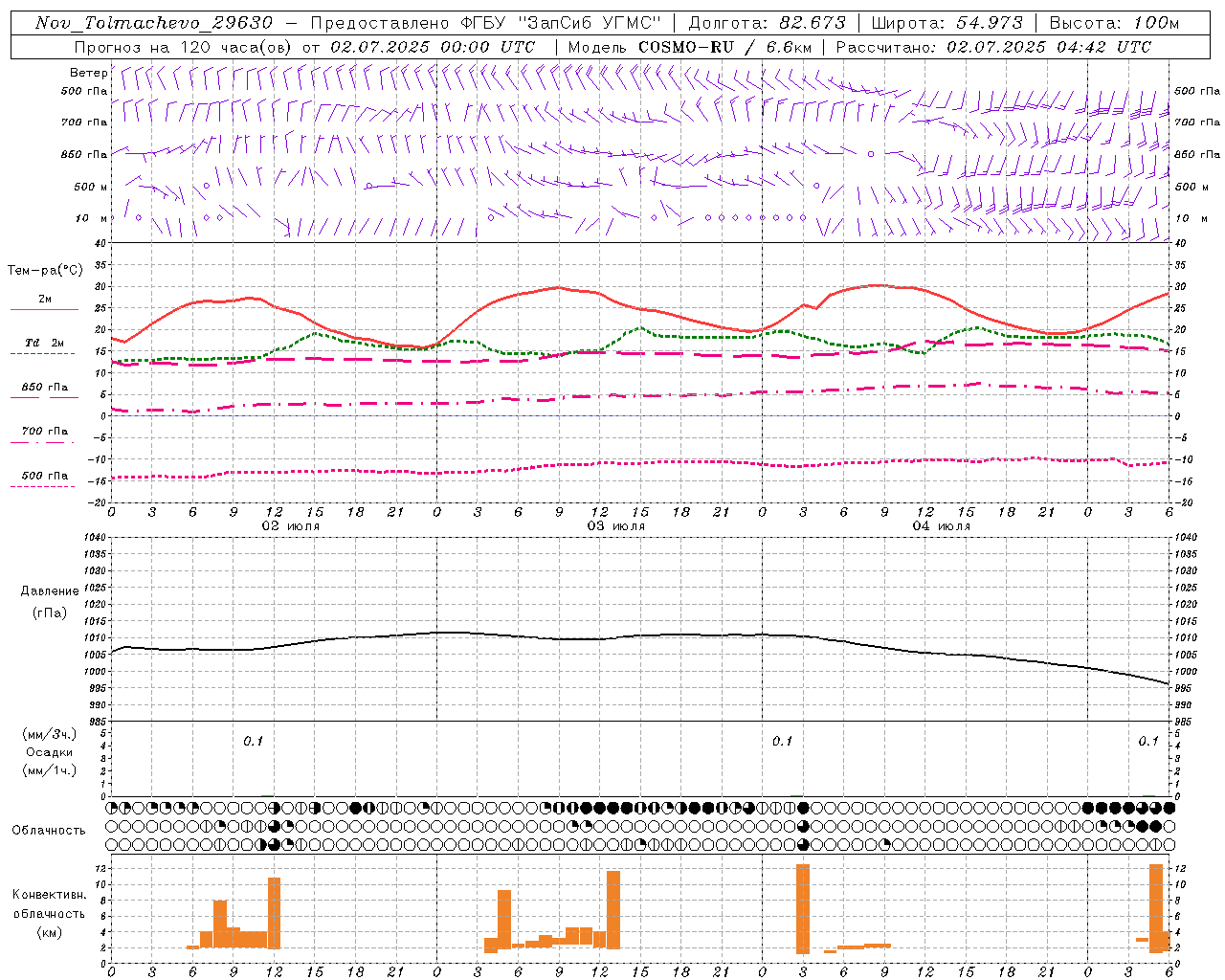Click the tall convective bar at 03h on 04 июля
The width and height of the screenshot is (1225, 980).
(803, 909)
